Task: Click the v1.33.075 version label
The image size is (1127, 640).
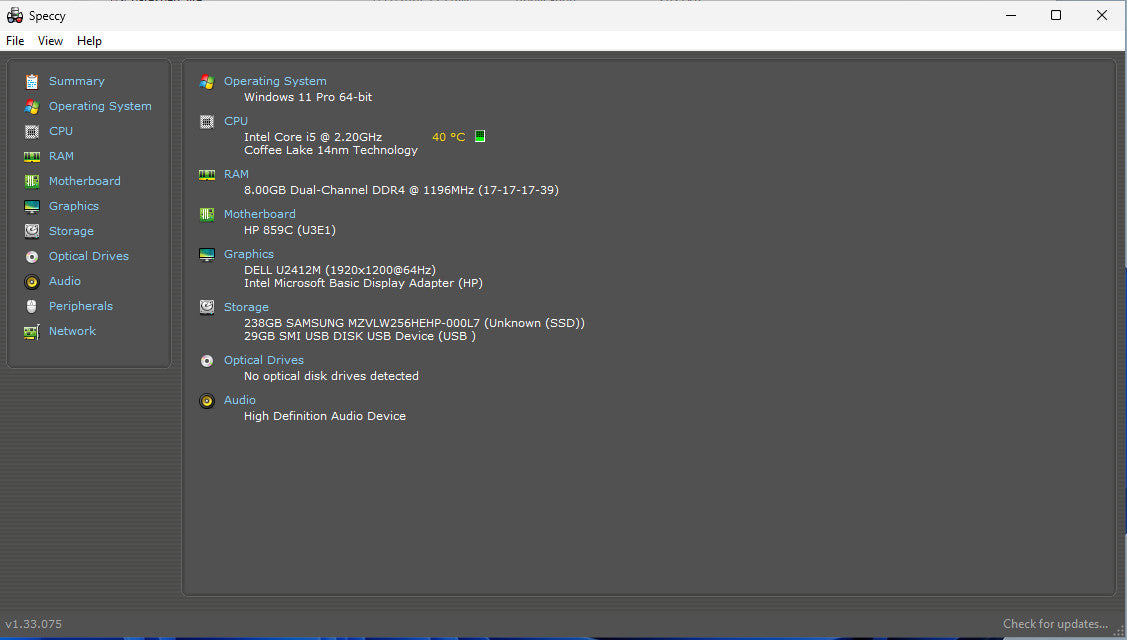Action: tap(34, 624)
